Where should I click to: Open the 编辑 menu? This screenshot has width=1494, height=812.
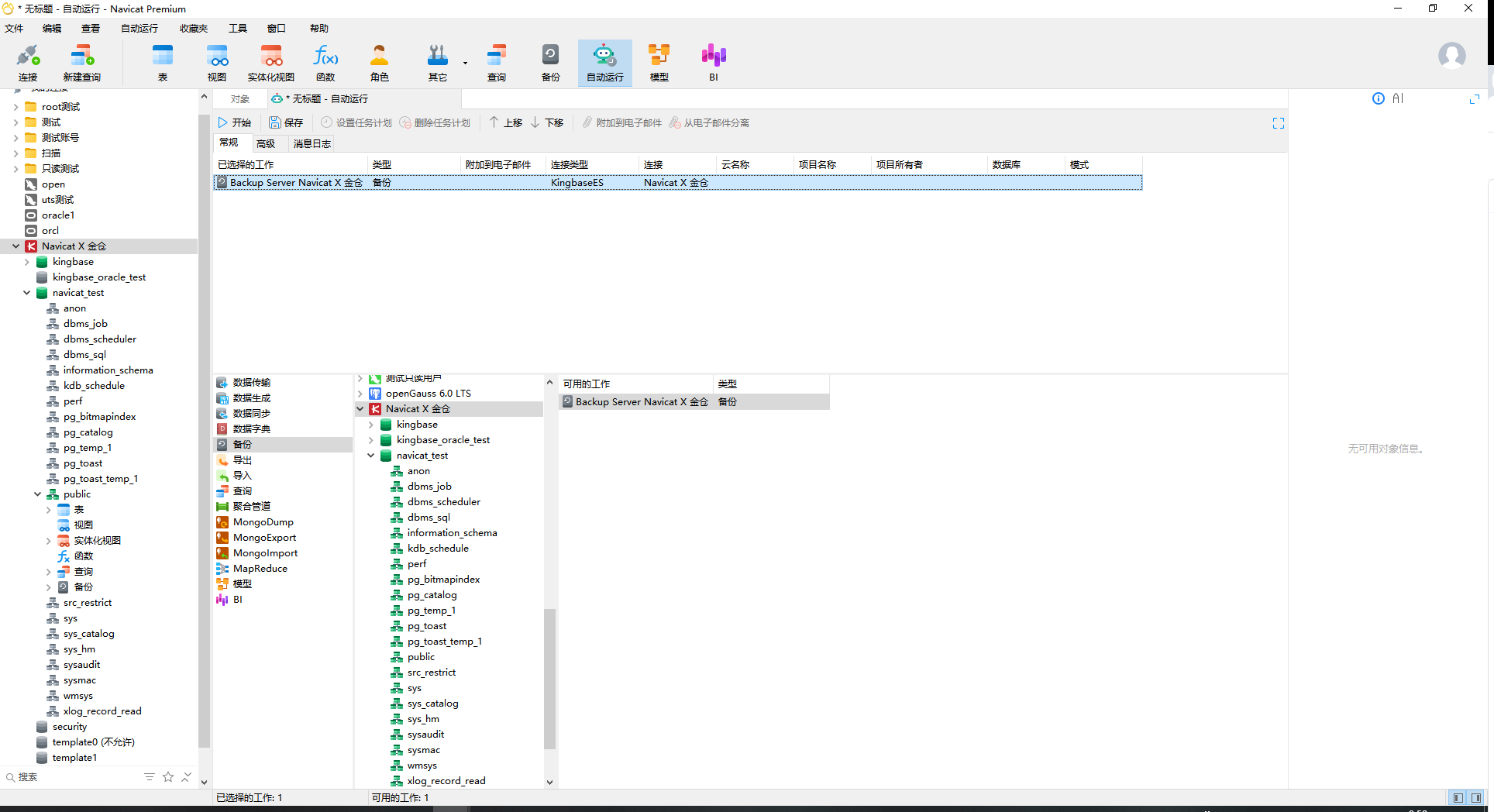click(52, 29)
